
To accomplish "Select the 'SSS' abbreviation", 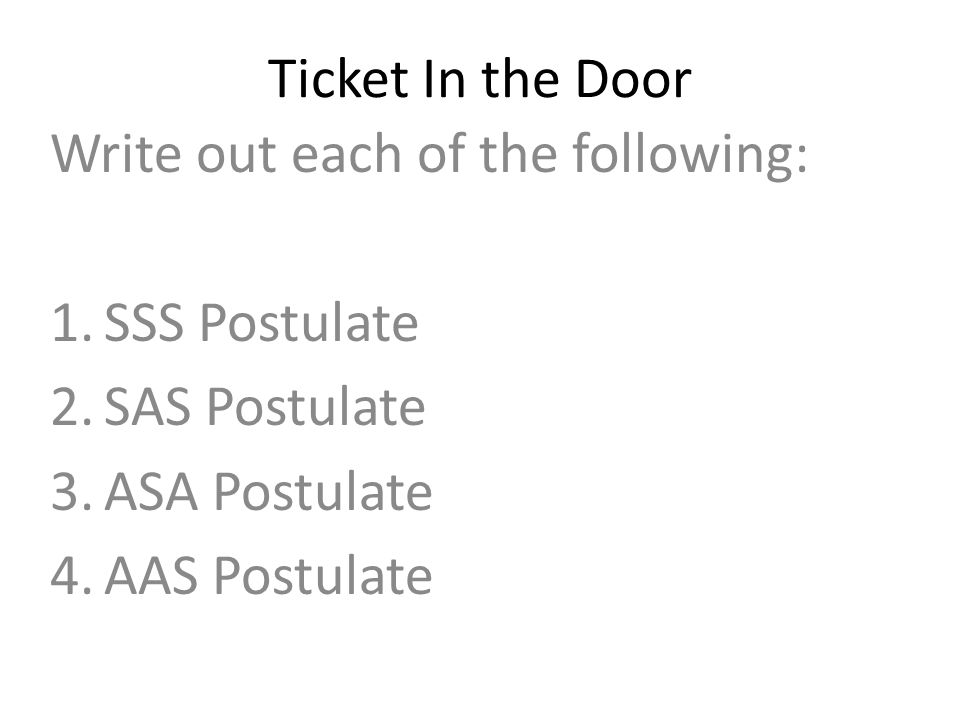I will click(144, 323).
